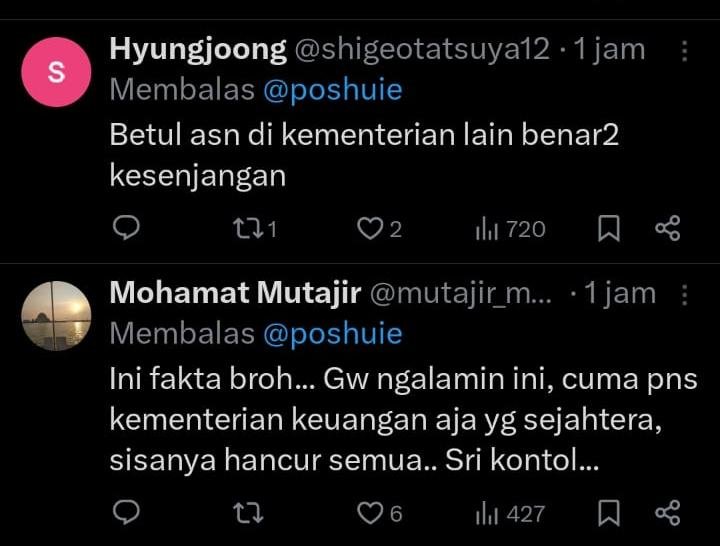Open more options on Hyungjoong's tweet

pyautogui.click(x=684, y=51)
